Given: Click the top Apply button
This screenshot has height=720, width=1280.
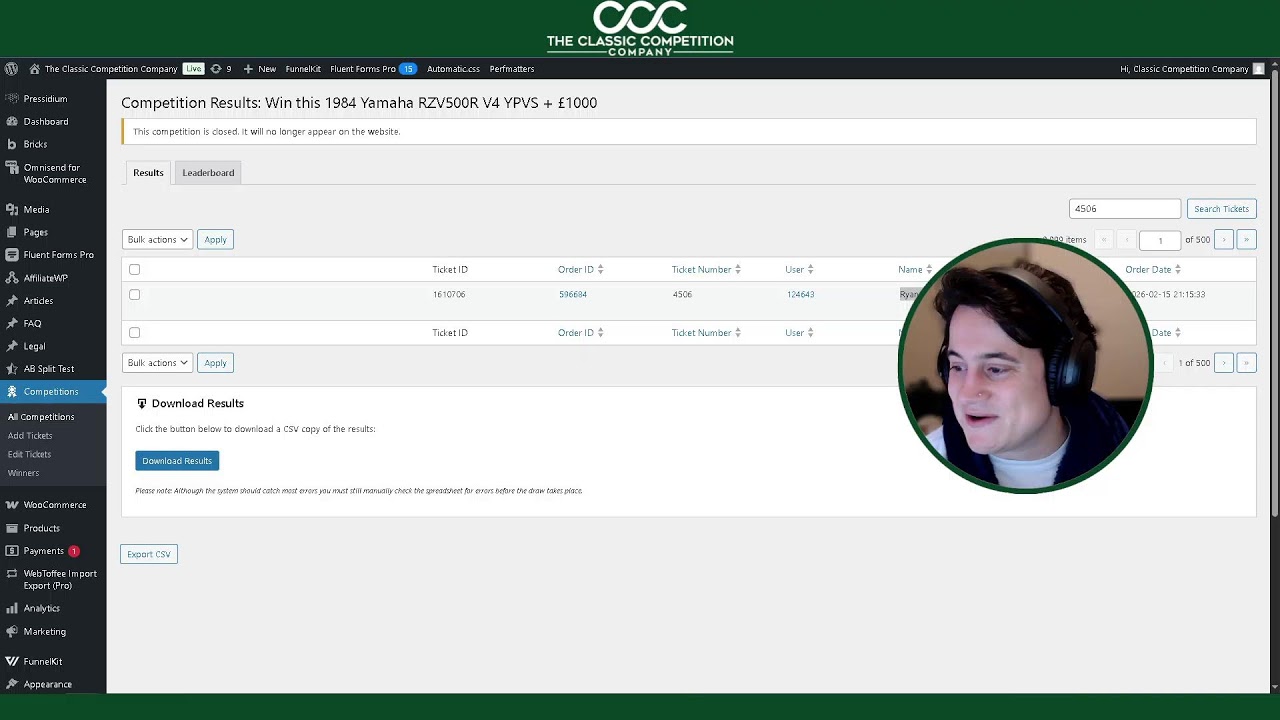Looking at the screenshot, I should click(x=215, y=240).
